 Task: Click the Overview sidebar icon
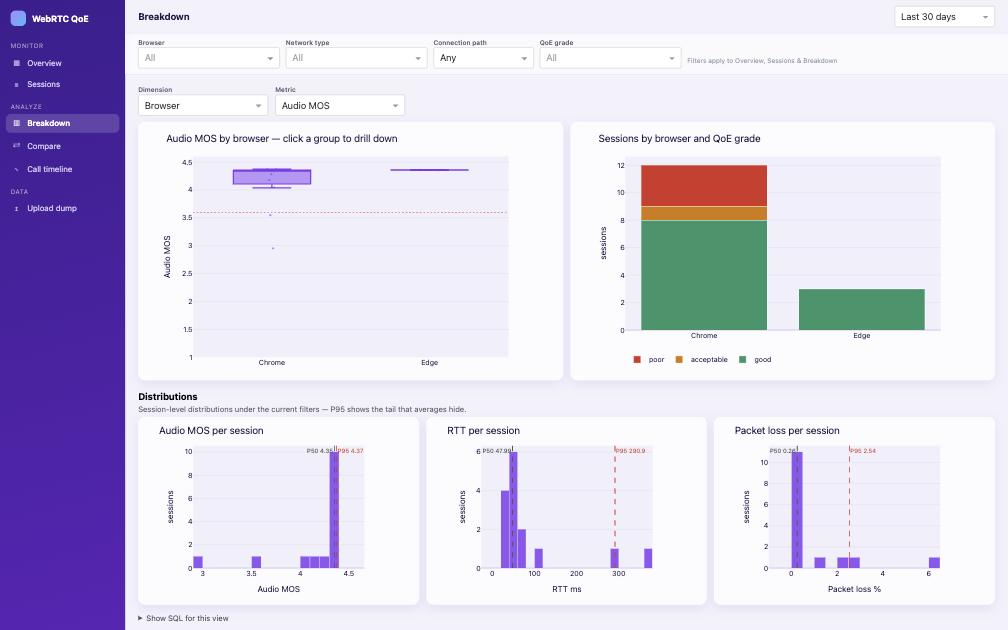pos(17,63)
